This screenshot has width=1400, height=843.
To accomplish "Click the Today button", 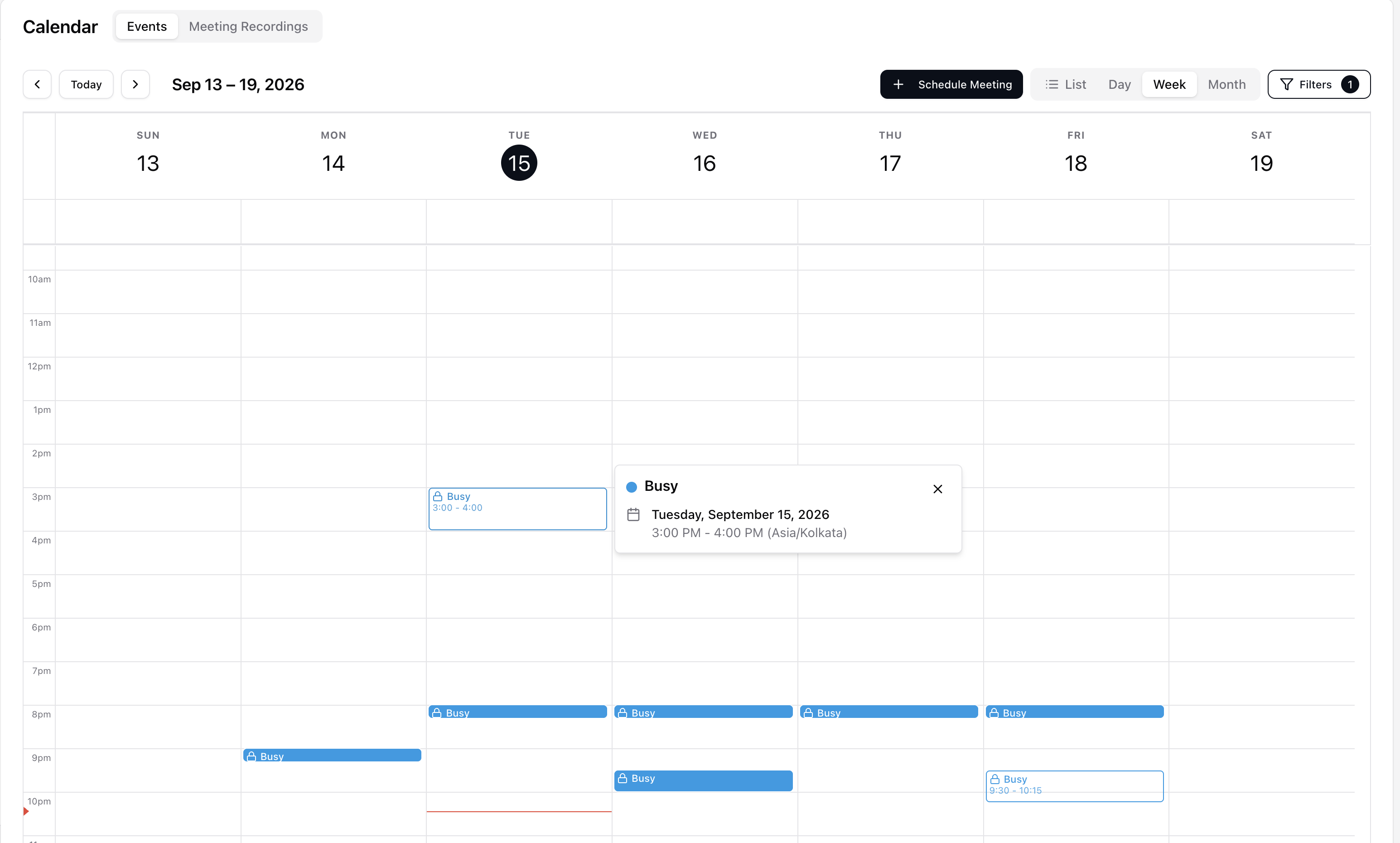I will [86, 84].
